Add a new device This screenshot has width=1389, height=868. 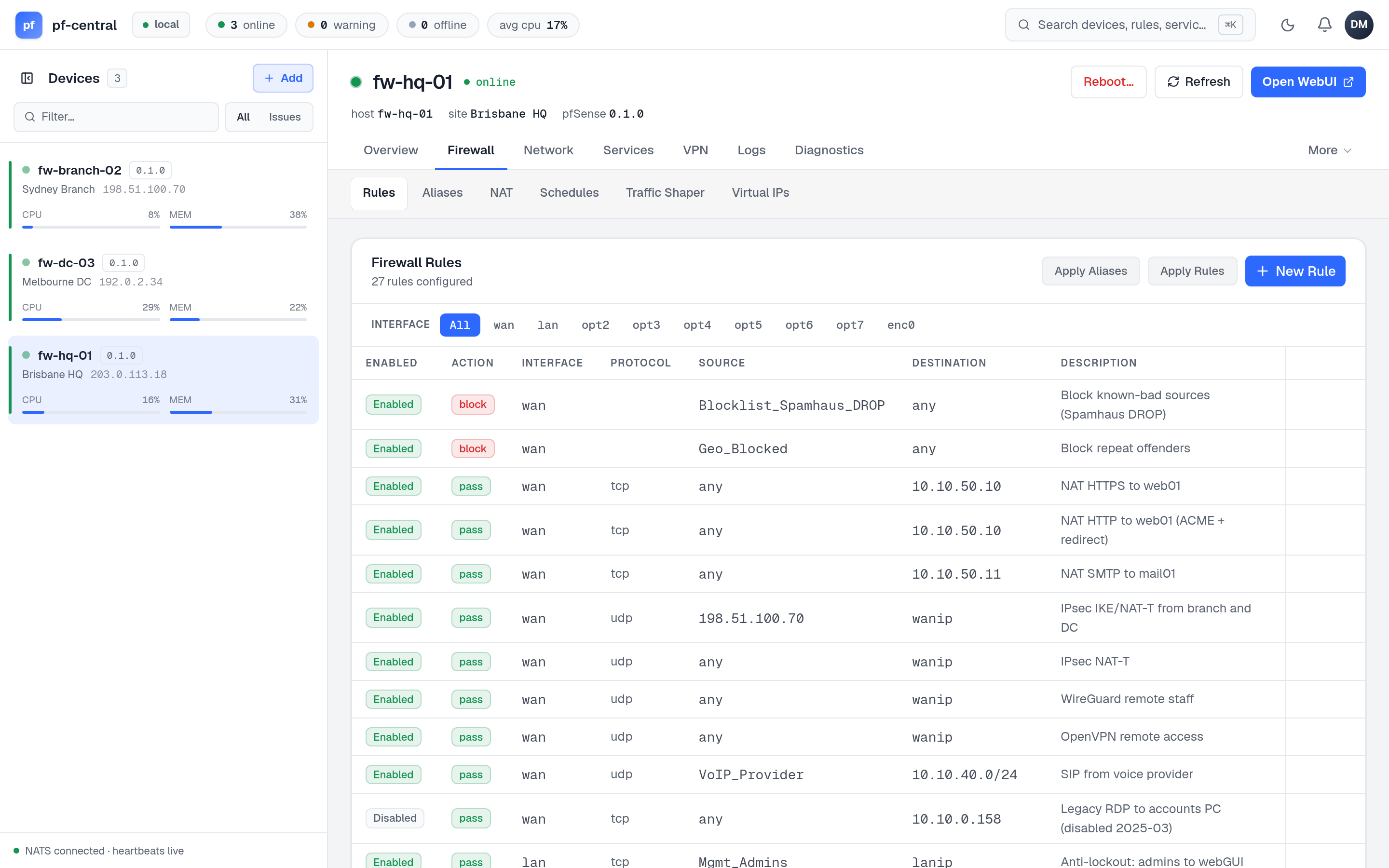283,78
